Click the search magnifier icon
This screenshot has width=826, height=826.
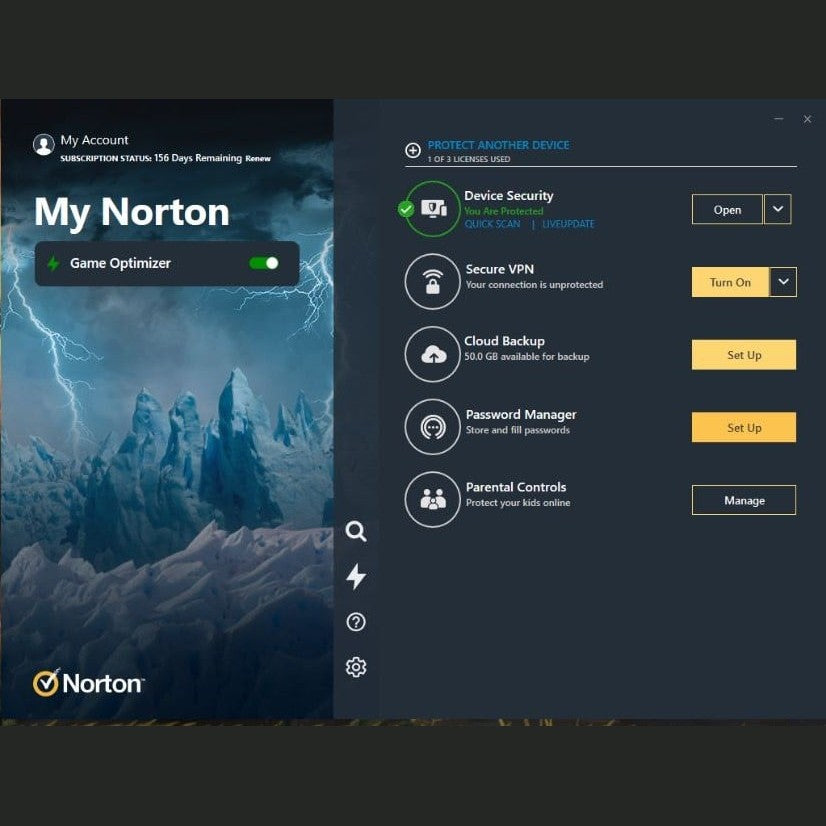(356, 531)
